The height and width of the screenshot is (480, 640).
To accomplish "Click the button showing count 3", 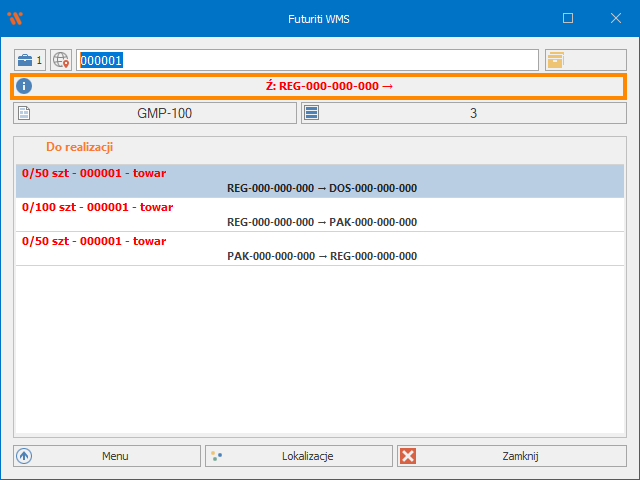I will point(463,113).
